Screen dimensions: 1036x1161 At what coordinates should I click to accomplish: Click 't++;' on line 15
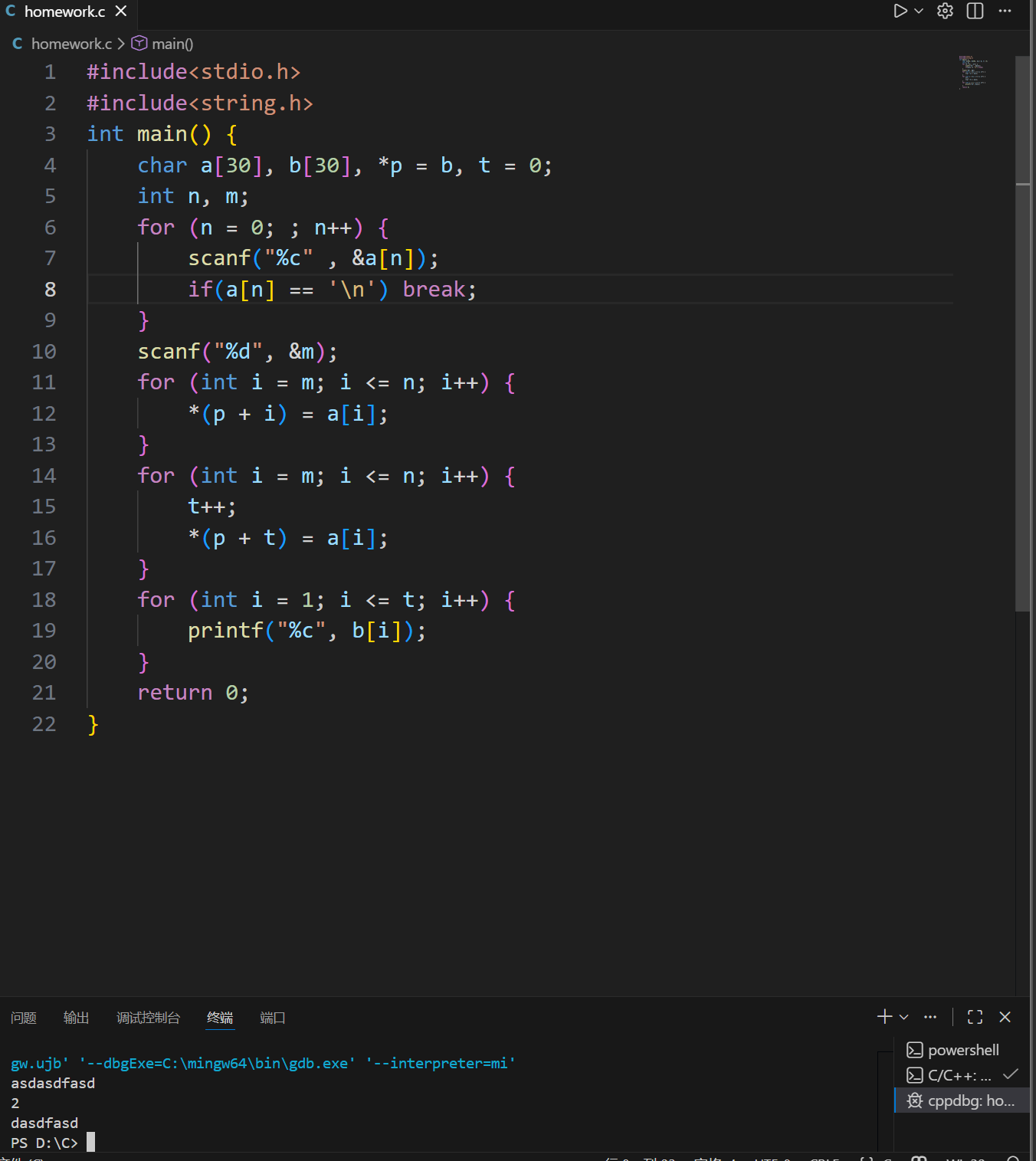click(211, 507)
